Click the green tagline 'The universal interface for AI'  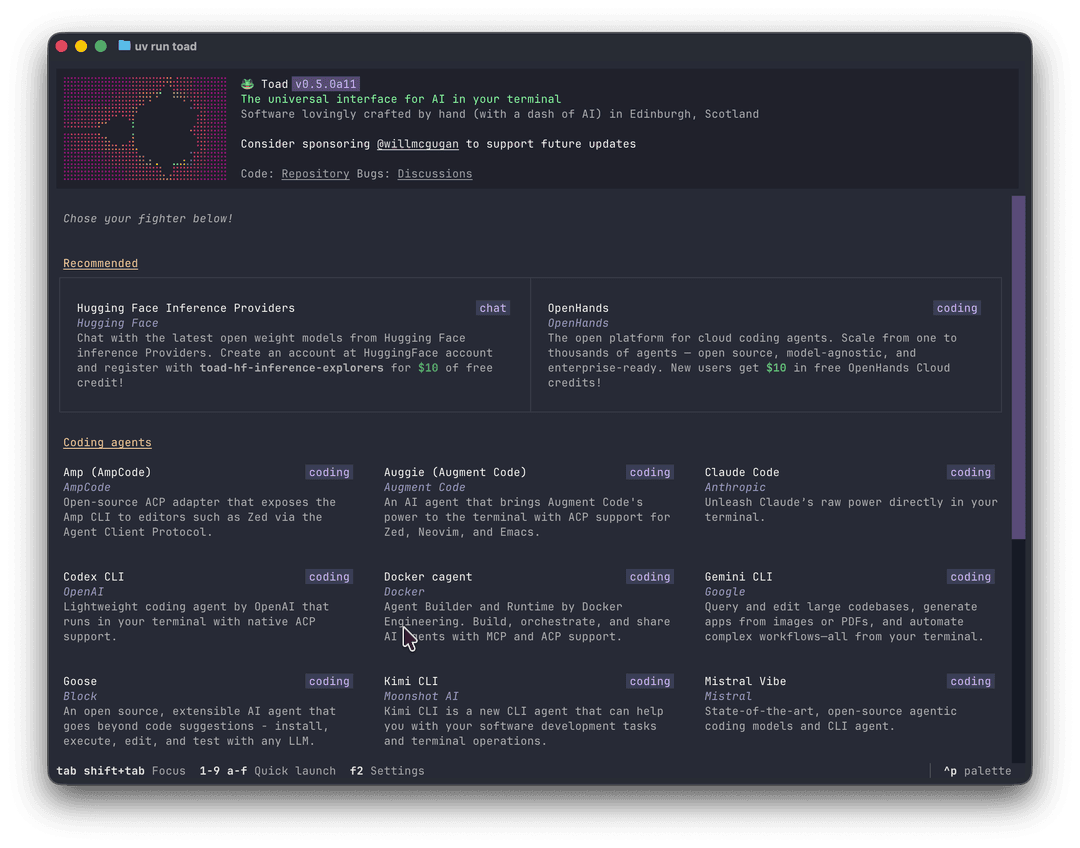coord(401,99)
